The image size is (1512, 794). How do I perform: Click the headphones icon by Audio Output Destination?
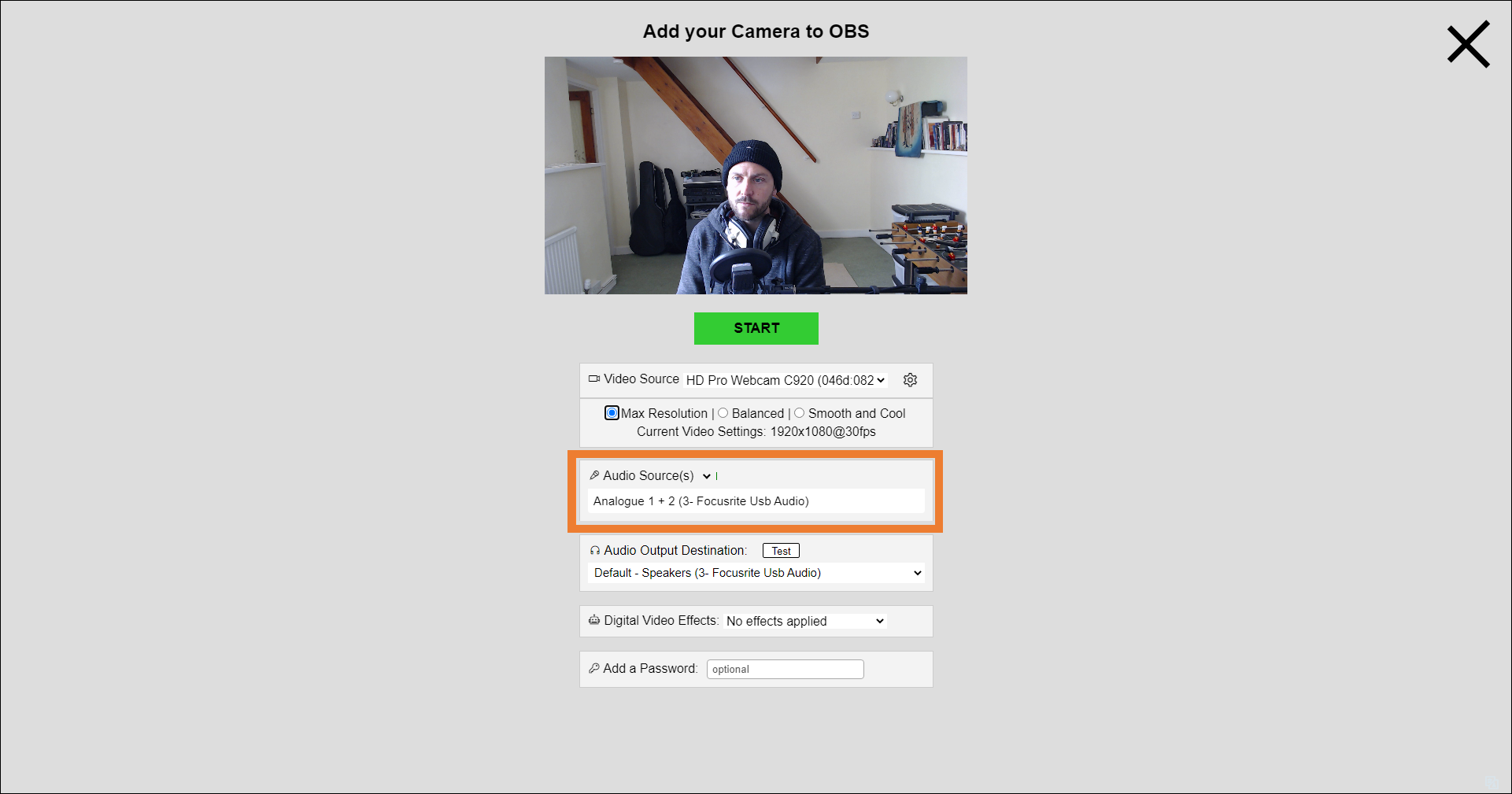coord(594,551)
